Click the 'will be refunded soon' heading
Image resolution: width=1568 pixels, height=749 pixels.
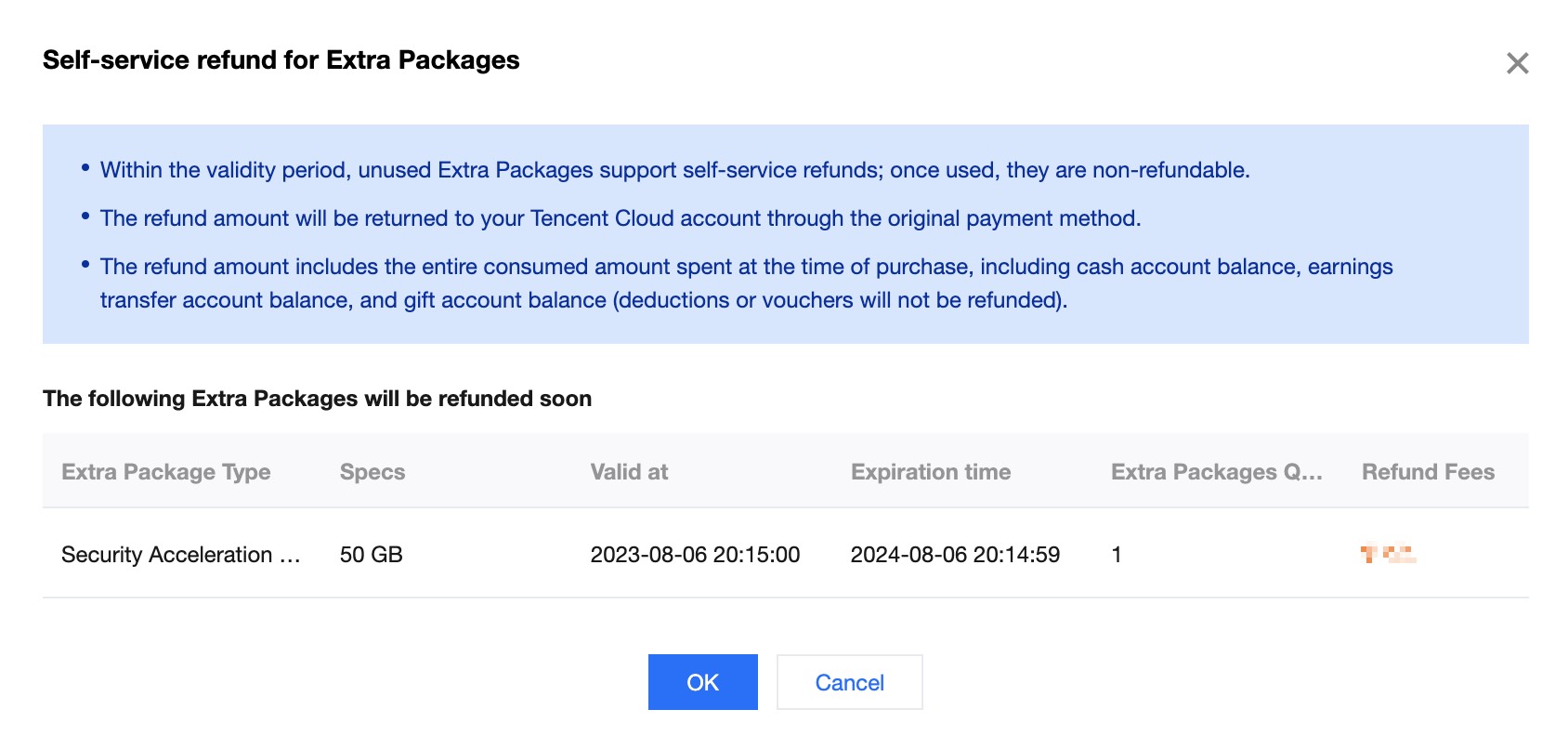[x=317, y=399]
